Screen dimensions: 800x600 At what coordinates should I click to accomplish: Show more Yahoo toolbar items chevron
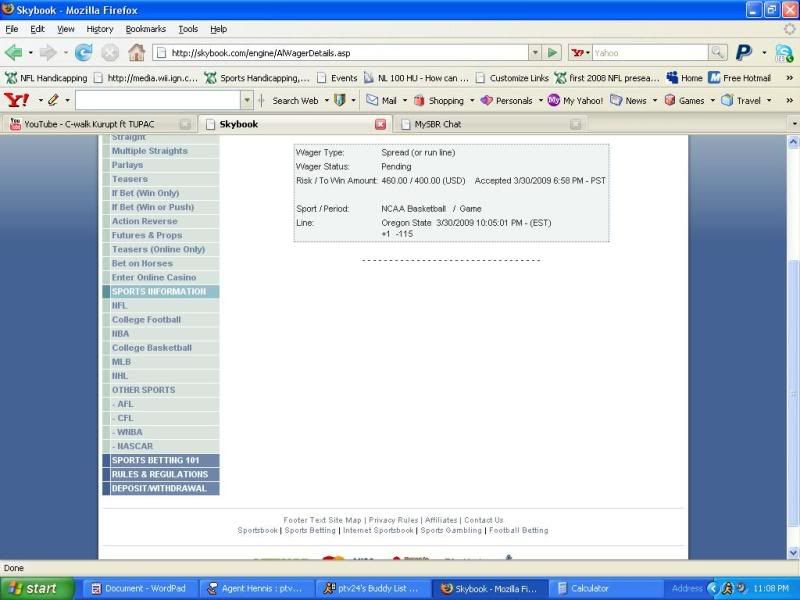(x=789, y=101)
